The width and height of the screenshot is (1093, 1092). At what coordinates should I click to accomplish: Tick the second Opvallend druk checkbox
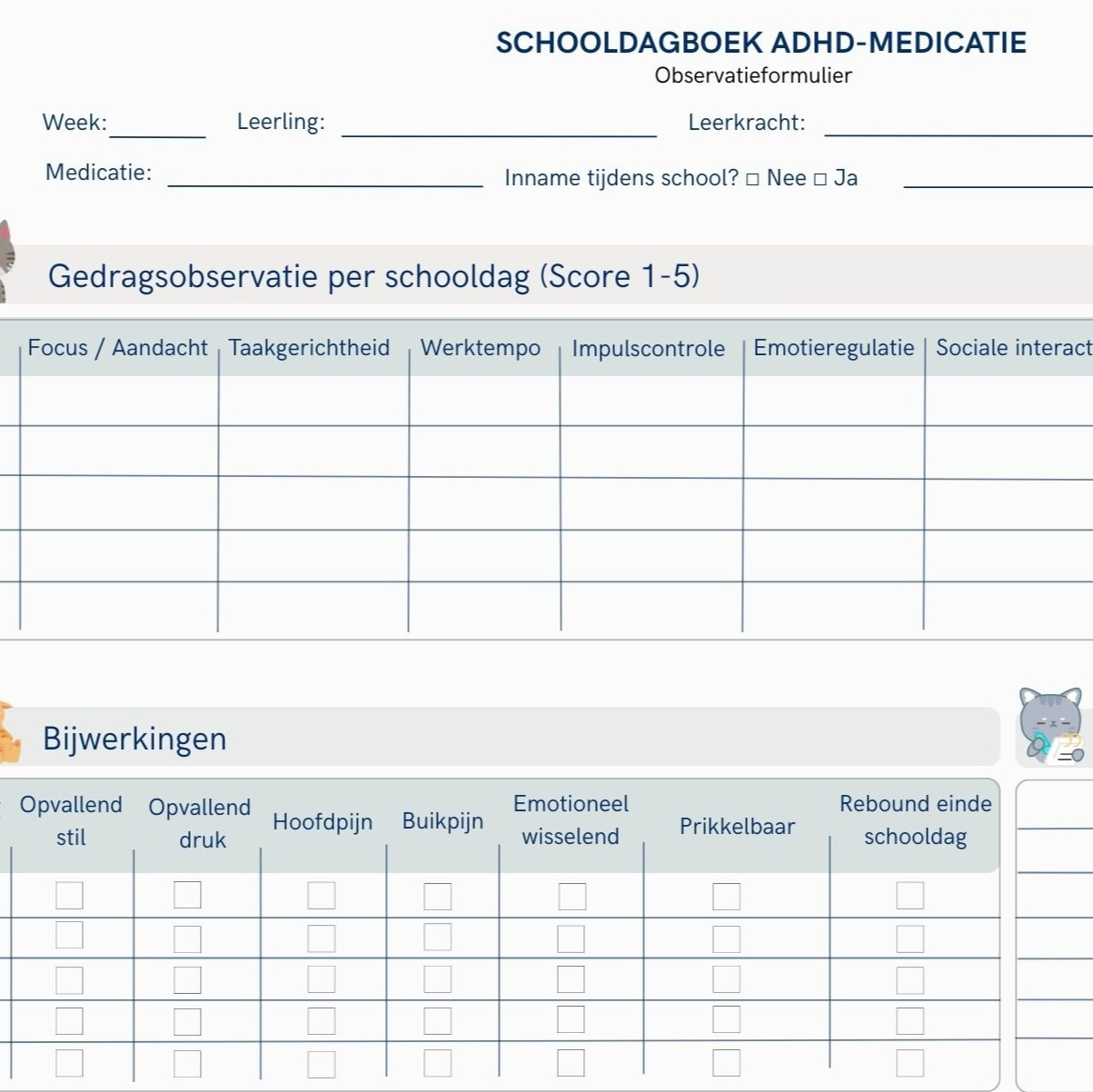tap(188, 938)
